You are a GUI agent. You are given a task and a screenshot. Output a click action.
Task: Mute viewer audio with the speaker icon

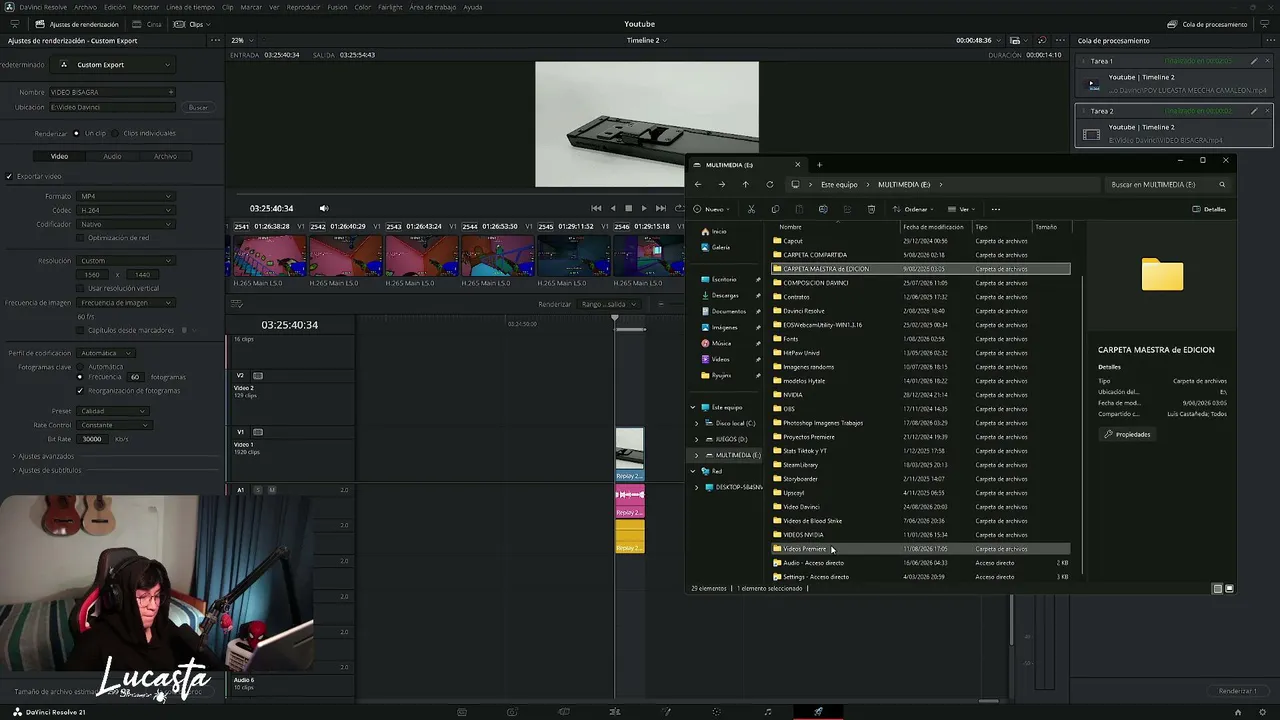coord(323,208)
